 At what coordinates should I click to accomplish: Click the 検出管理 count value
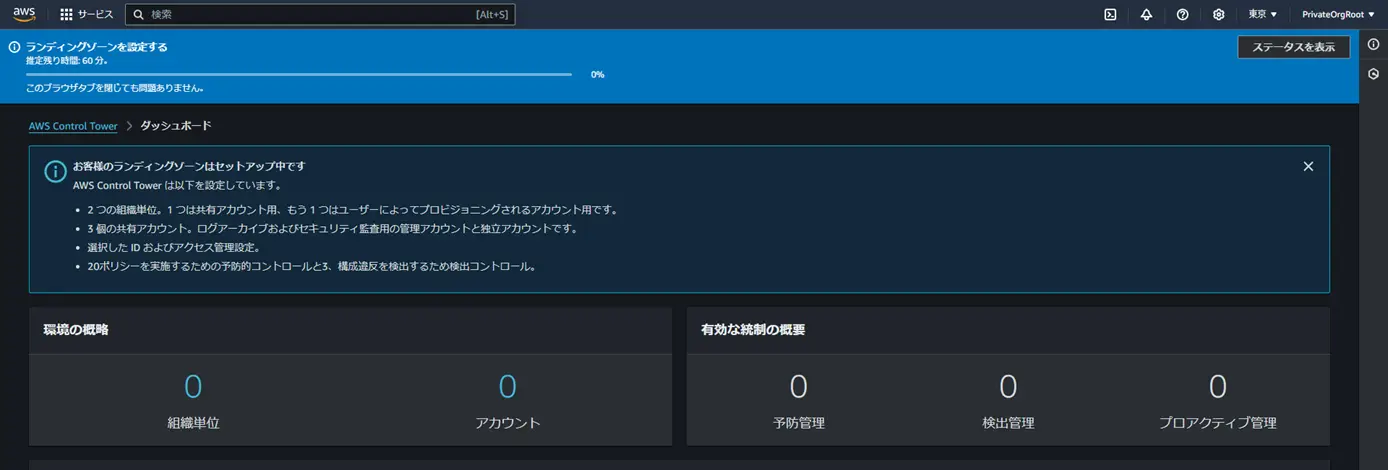pyautogui.click(x=1008, y=387)
